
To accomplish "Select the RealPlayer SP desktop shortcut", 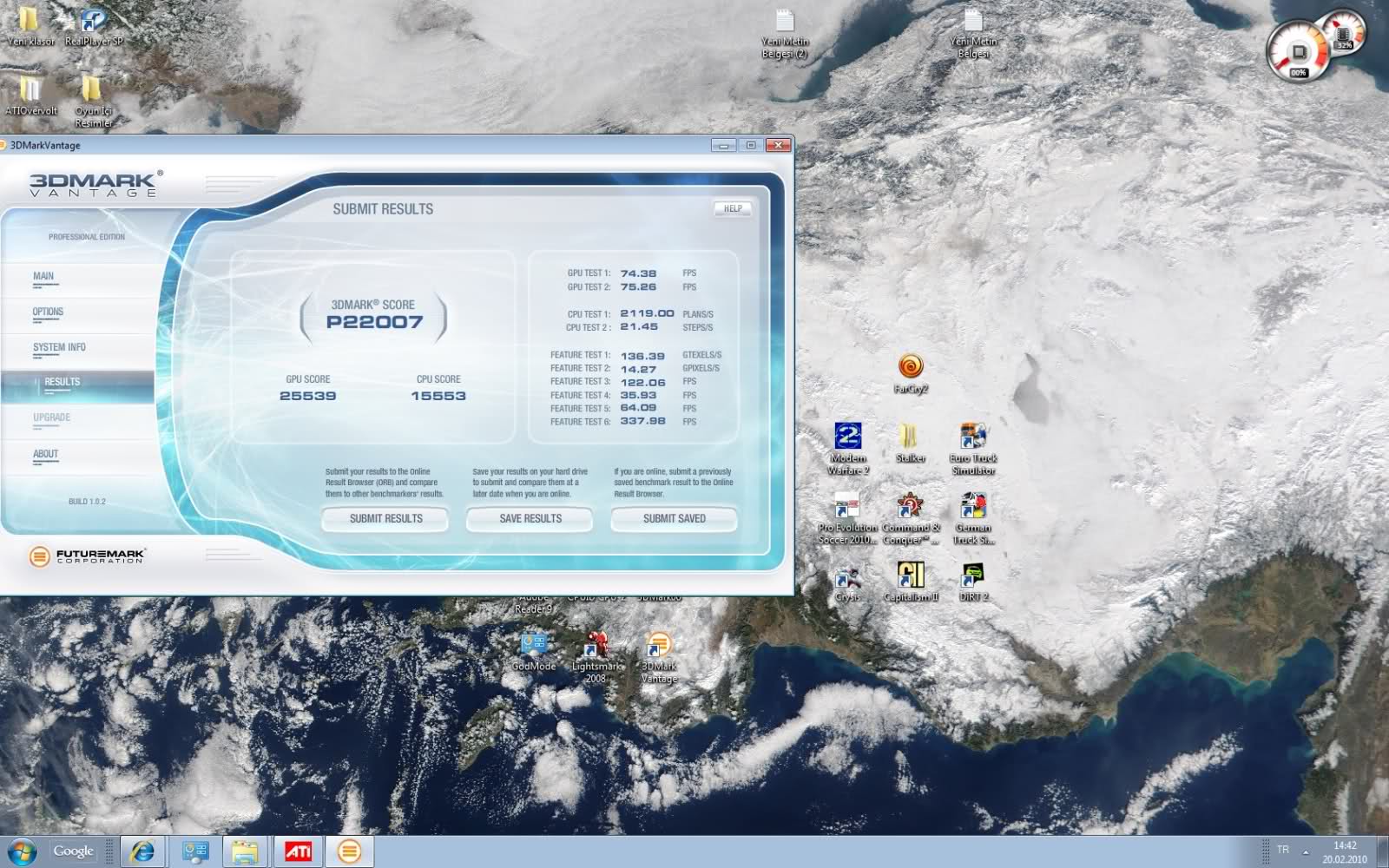I will (x=94, y=26).
